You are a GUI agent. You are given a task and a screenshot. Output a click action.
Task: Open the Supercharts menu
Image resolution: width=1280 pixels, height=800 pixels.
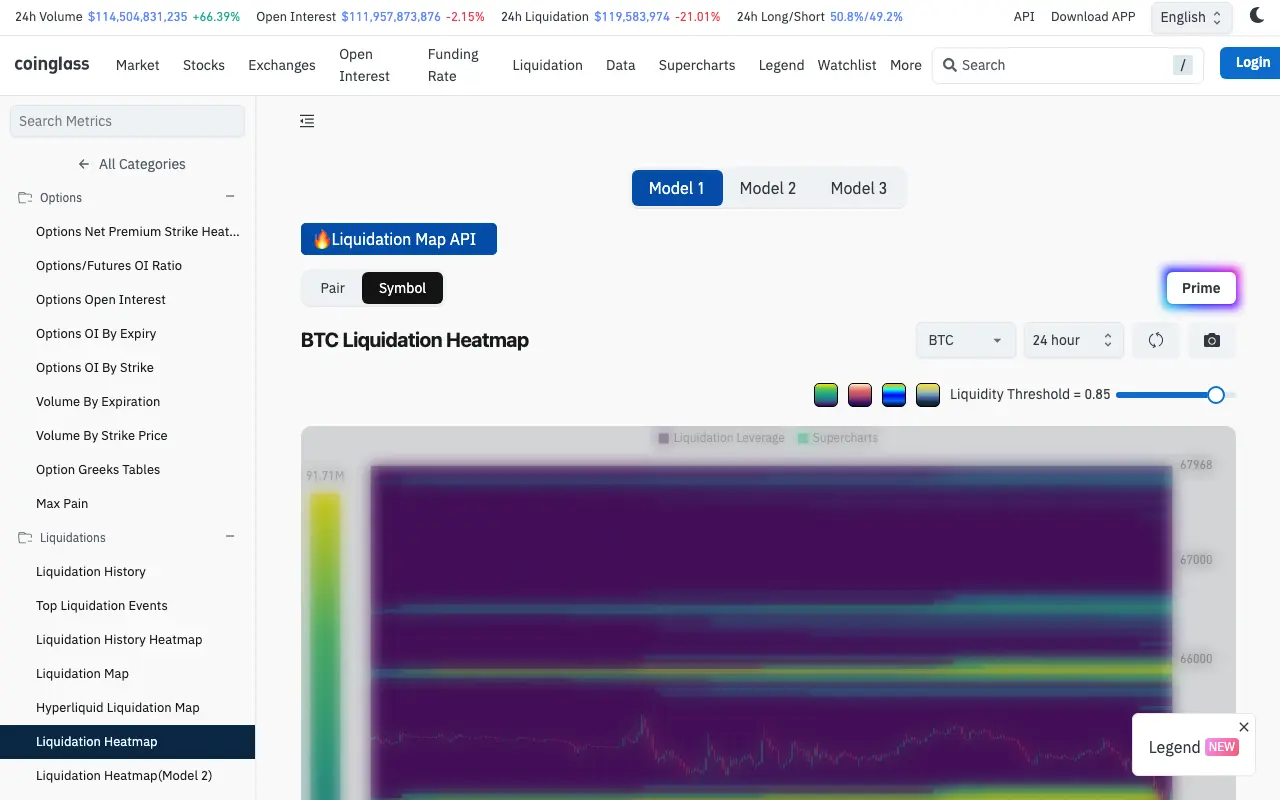click(x=697, y=65)
